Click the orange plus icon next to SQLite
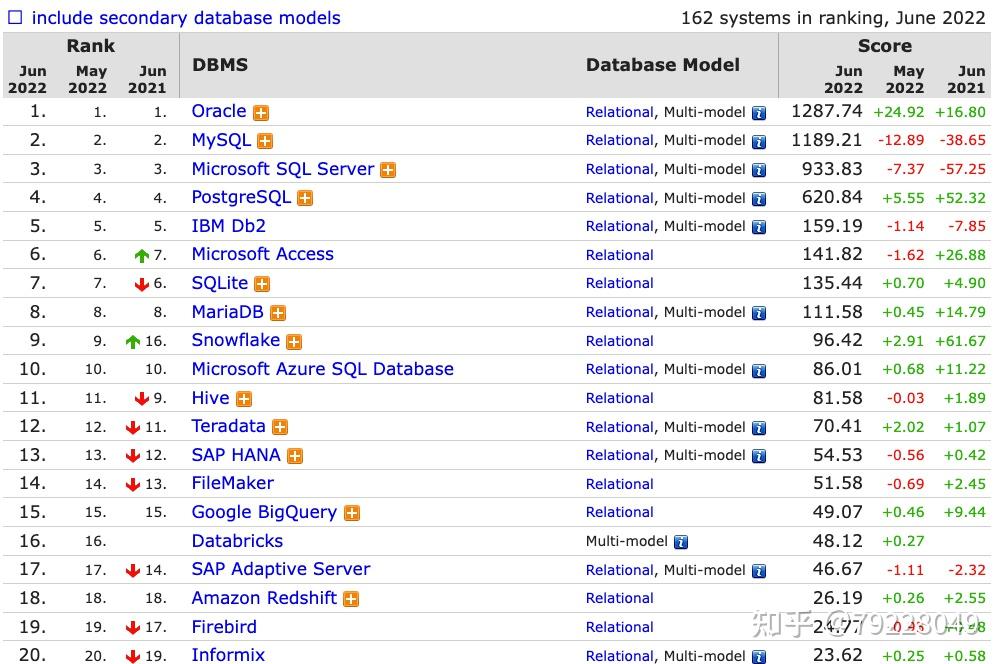The width and height of the screenshot is (1006, 664). coord(262,284)
